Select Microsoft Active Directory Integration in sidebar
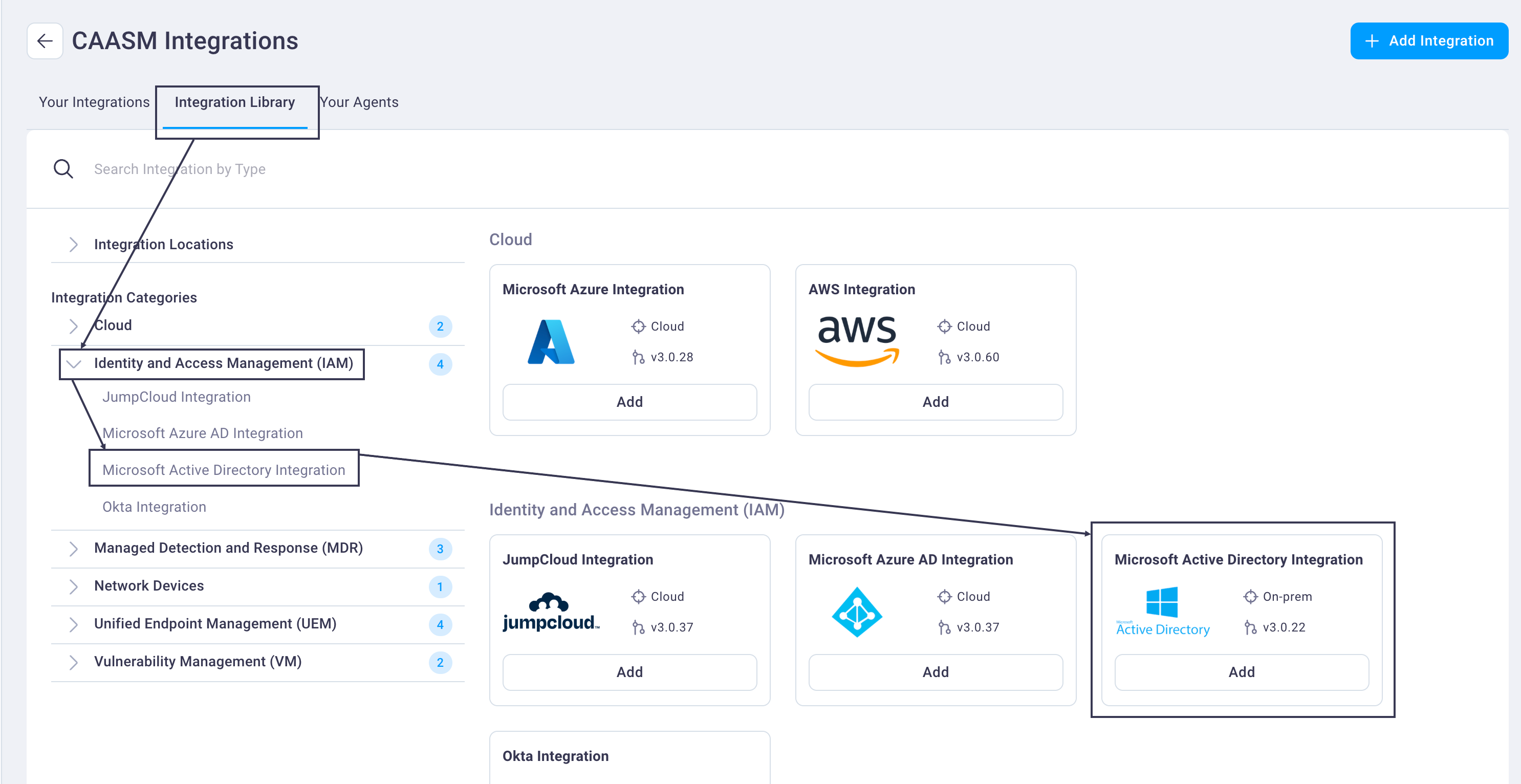Screen dimensions: 1521x784 pyautogui.click(x=224, y=470)
